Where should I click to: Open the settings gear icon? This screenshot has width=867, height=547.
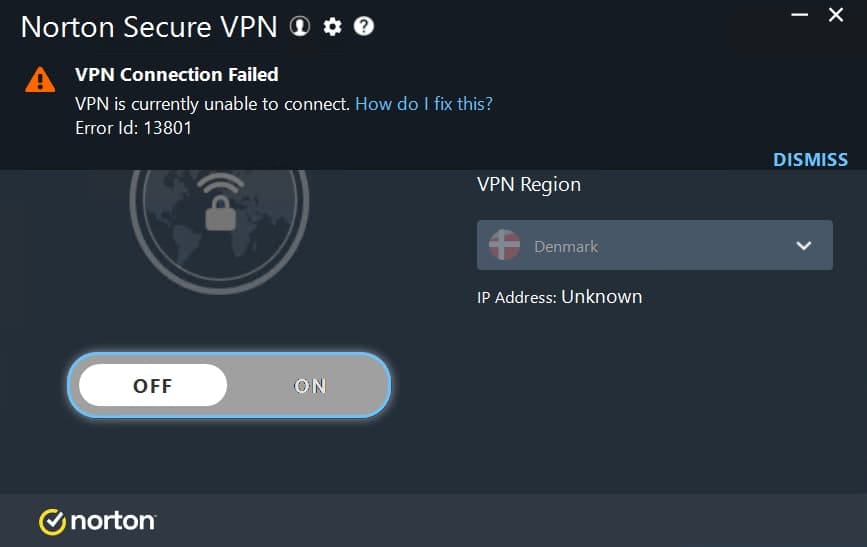pos(332,27)
